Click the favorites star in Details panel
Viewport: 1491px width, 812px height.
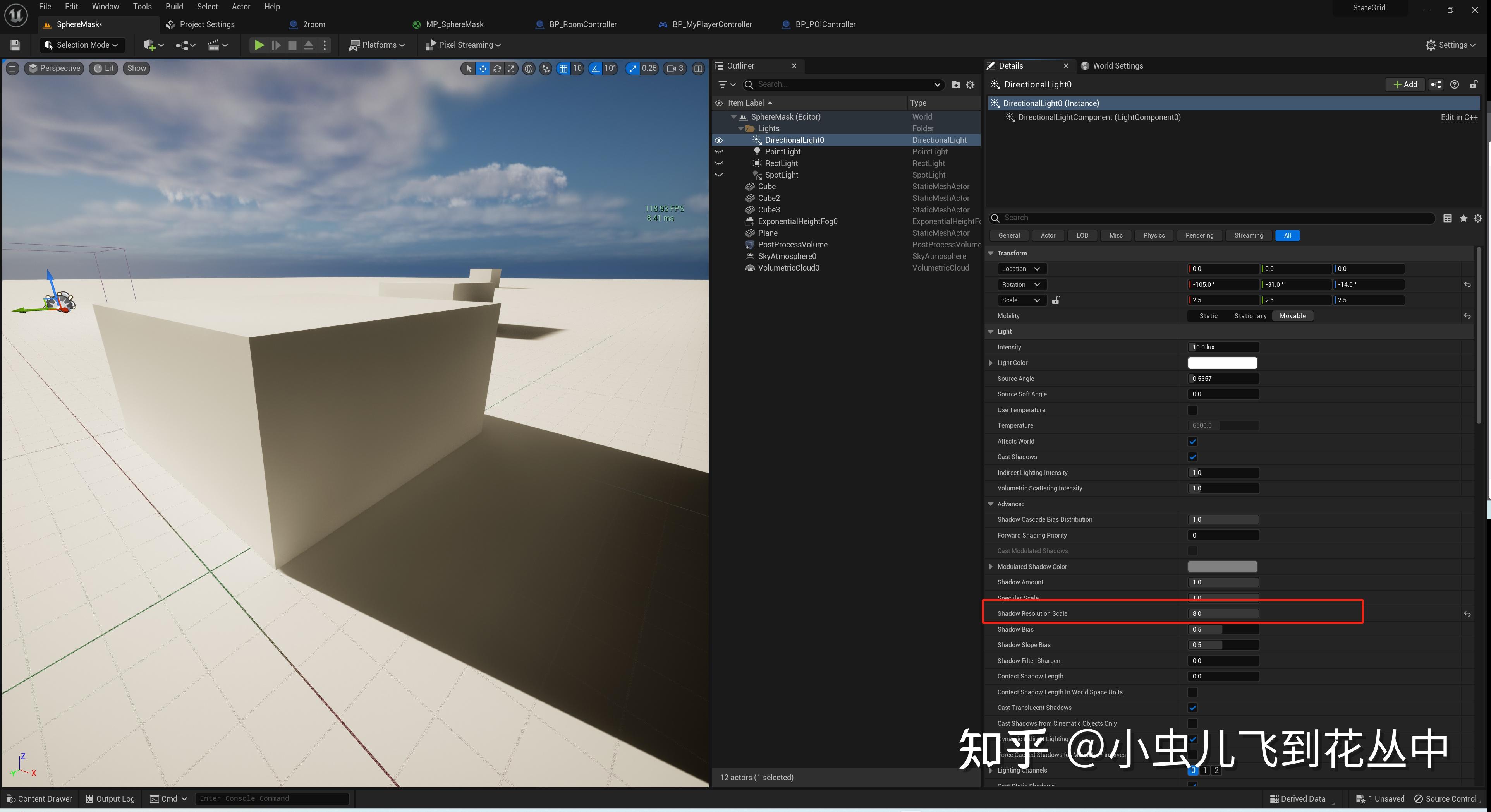click(1463, 218)
